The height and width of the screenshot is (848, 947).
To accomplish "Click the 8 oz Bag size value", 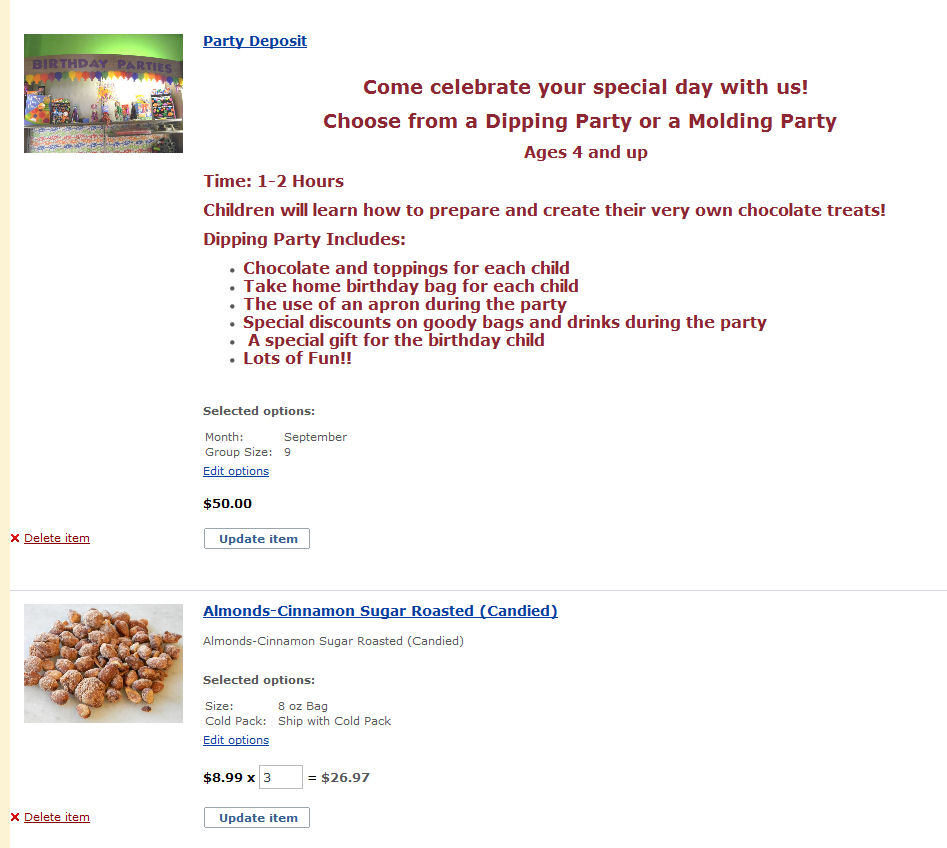I will tap(303, 706).
